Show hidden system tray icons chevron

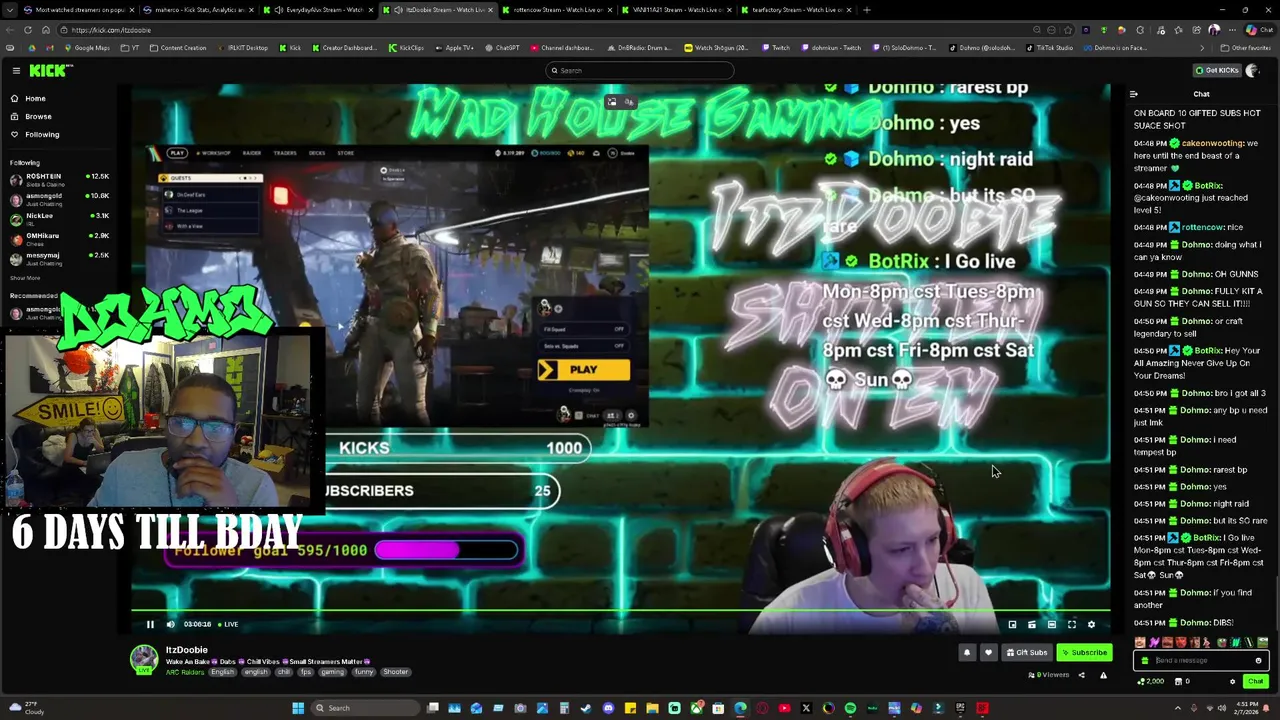pos(1177,708)
